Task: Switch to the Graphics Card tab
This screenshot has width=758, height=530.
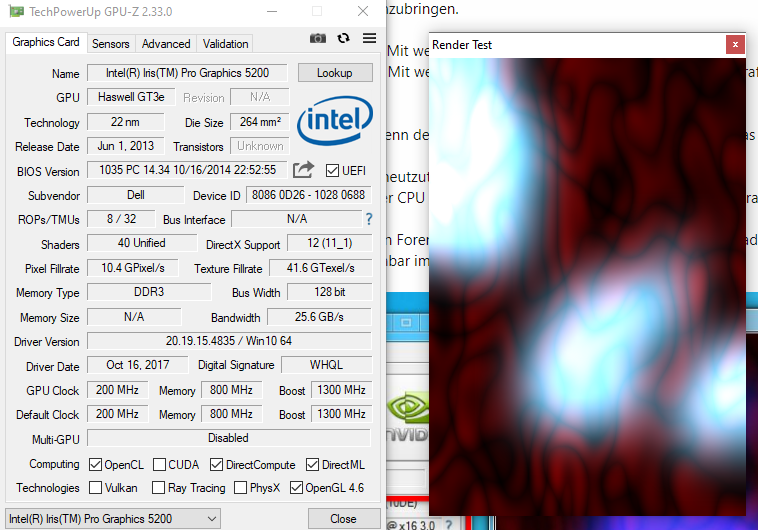Action: click(46, 42)
